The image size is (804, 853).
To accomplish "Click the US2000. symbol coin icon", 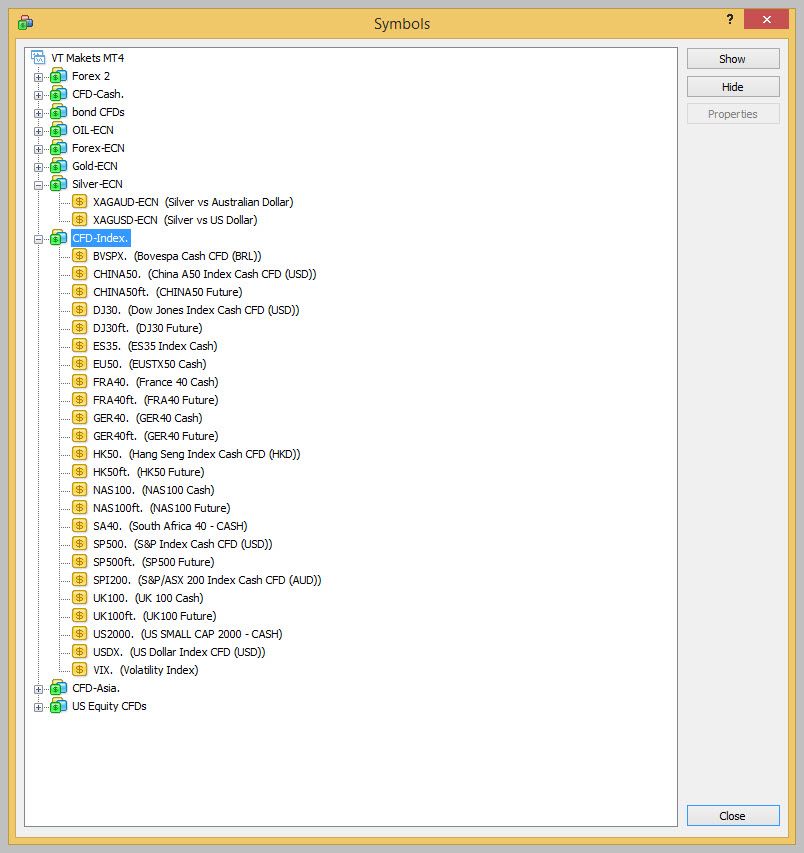I will coord(79,633).
